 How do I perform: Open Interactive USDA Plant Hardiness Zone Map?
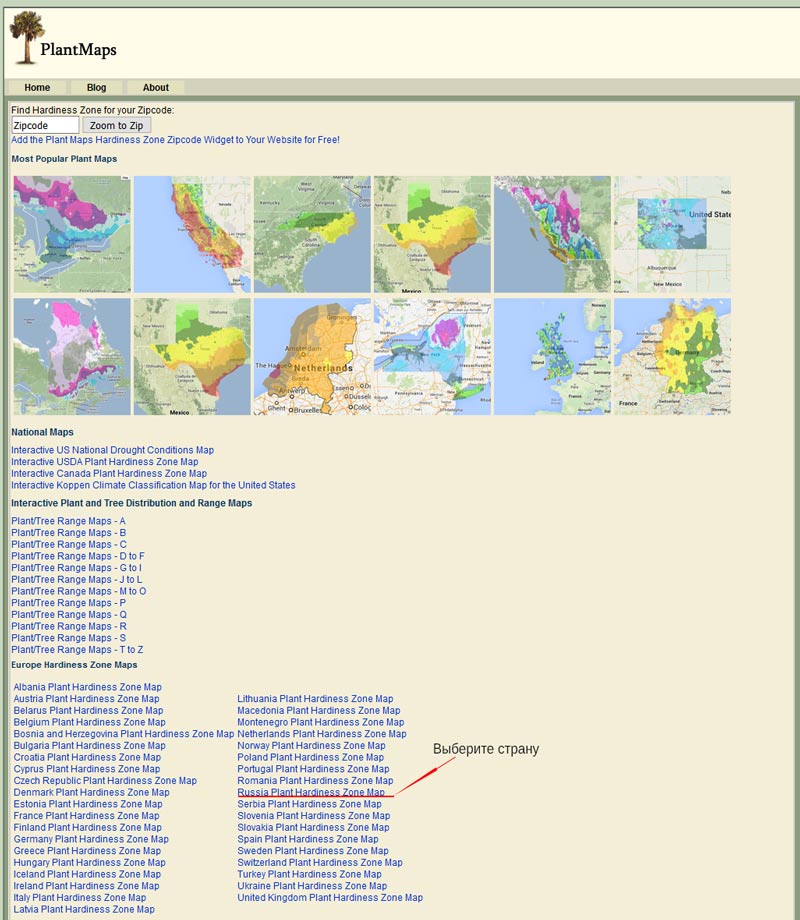tap(105, 462)
